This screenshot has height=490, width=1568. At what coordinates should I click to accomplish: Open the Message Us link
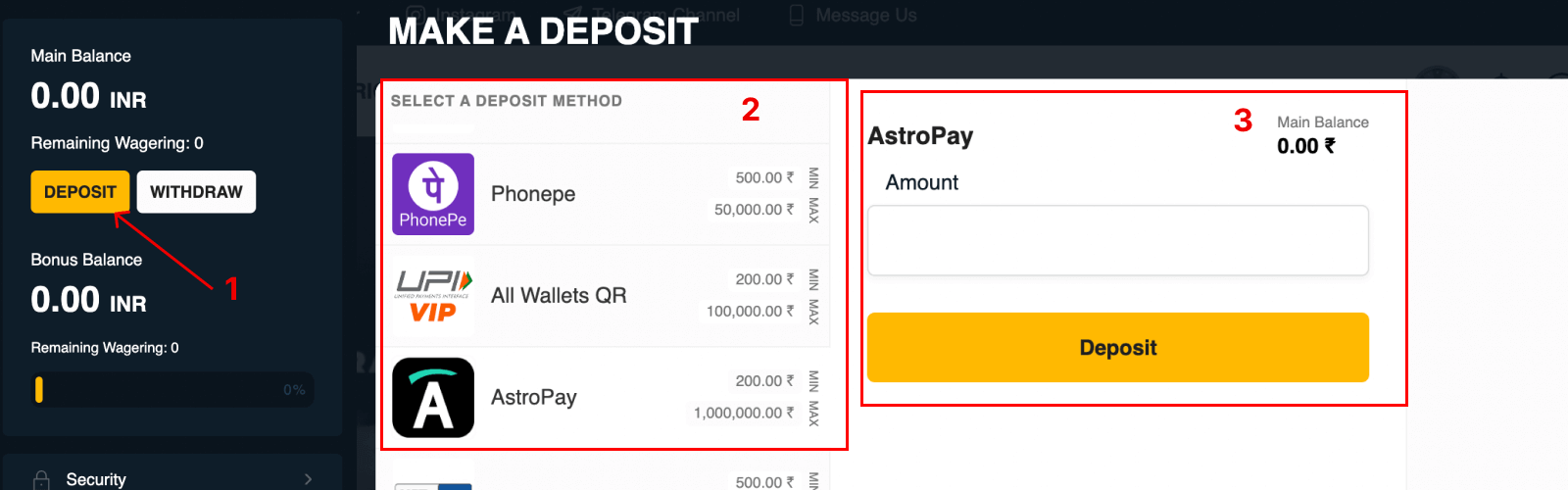866,15
